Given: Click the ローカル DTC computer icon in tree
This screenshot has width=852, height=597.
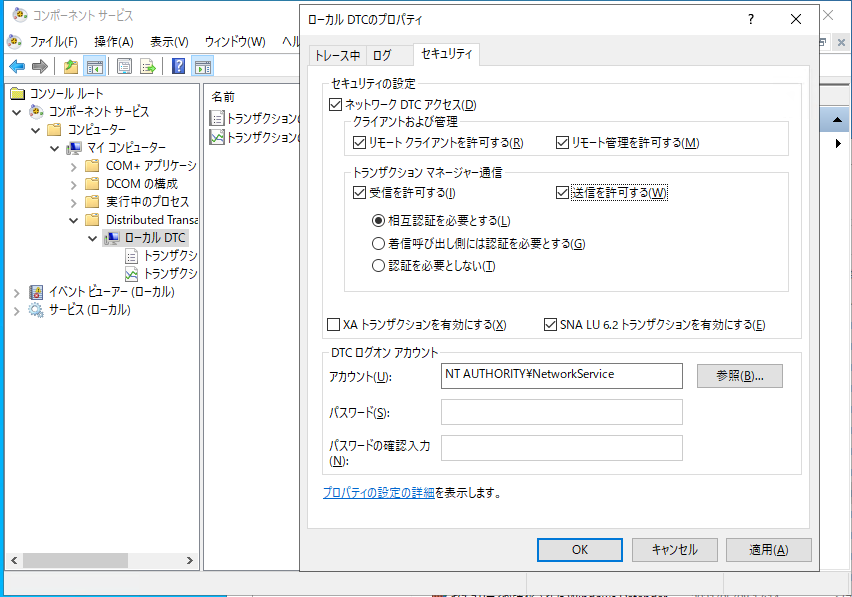Looking at the screenshot, I should (112, 238).
